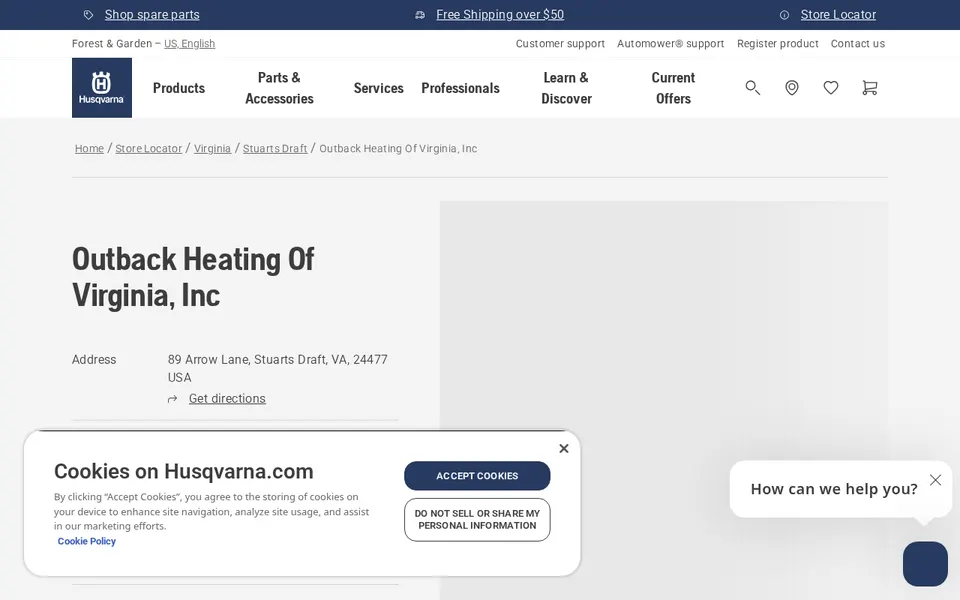Click the Accept Cookies button
Image resolution: width=960 pixels, height=600 pixels.
[x=477, y=476]
